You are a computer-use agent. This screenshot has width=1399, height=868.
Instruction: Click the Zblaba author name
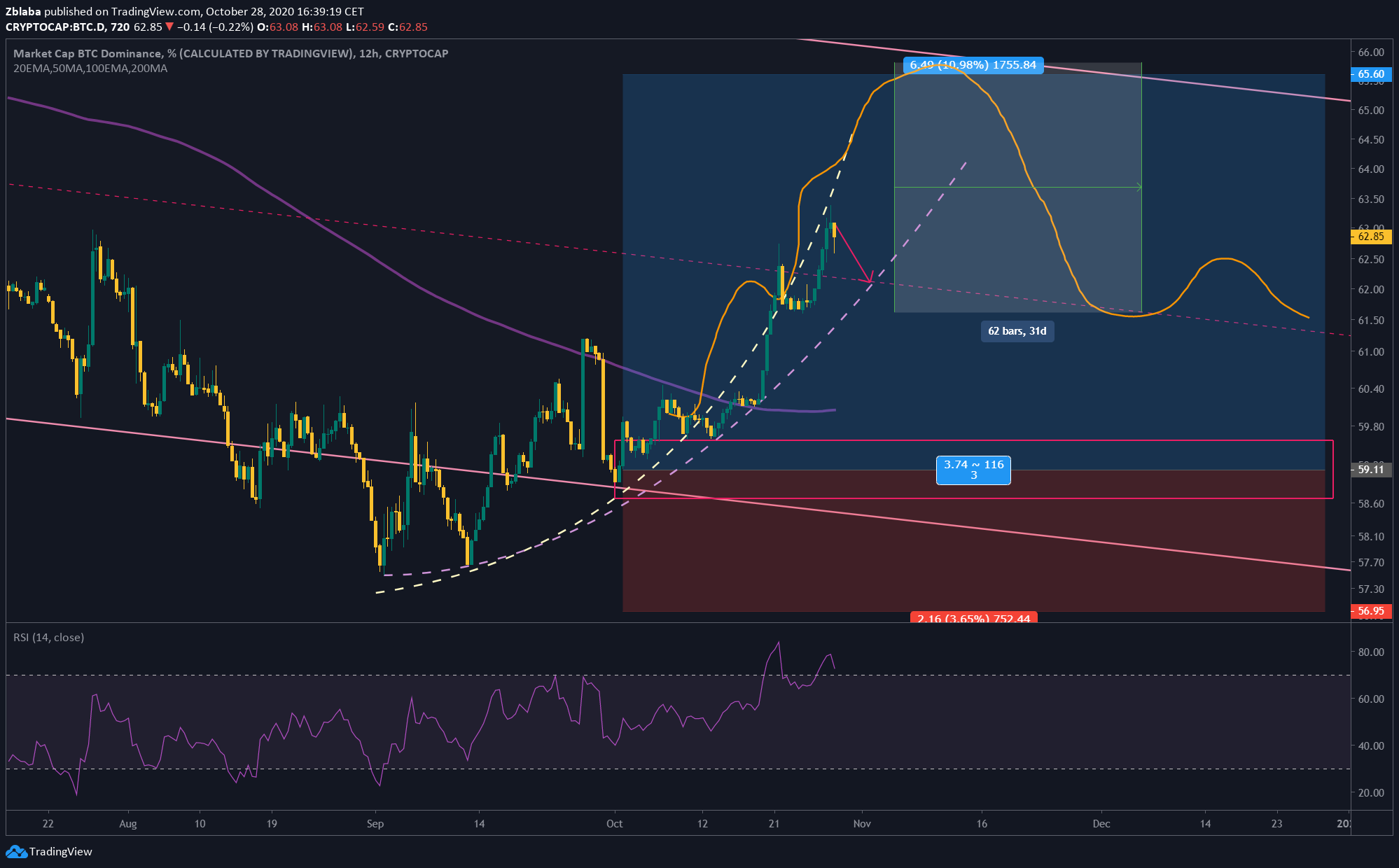pyautogui.click(x=23, y=12)
